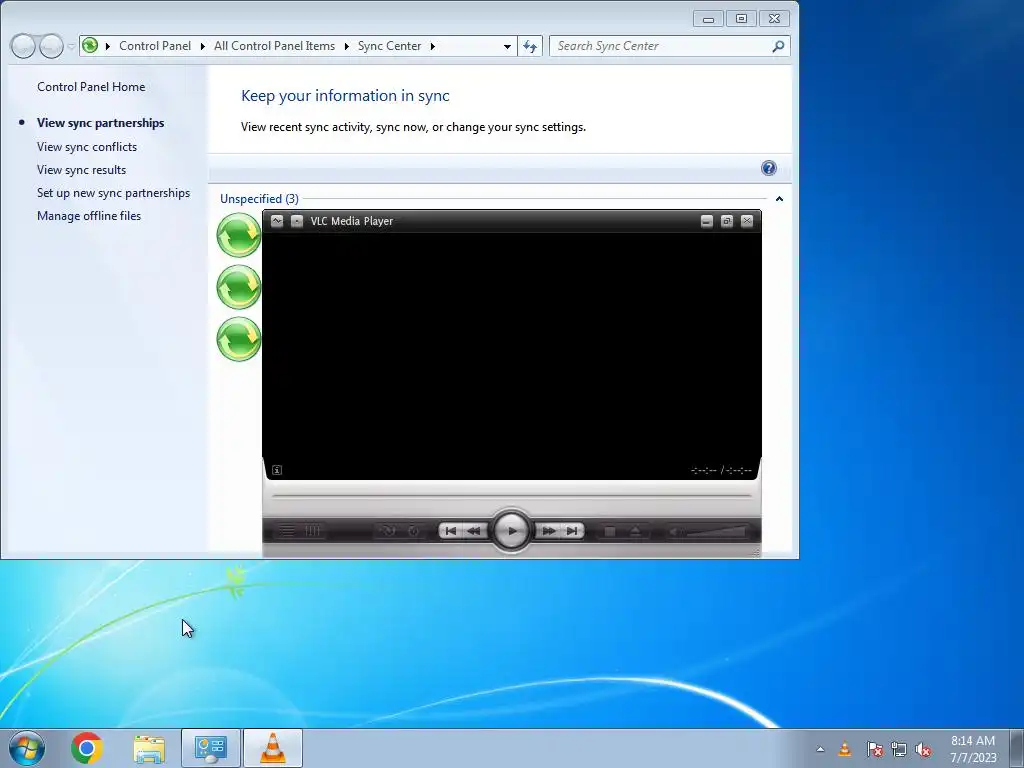Select View sync partnerships
Screen dimensions: 1024x768
point(101,123)
